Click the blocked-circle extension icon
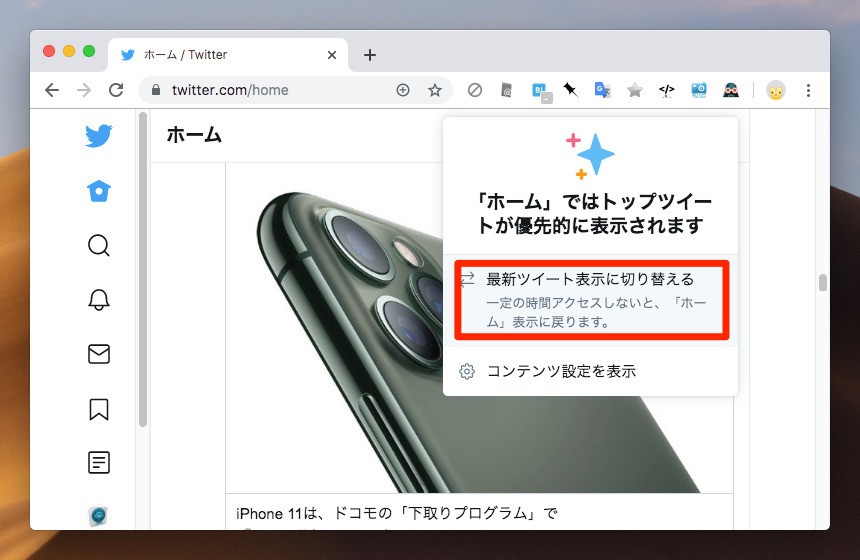 pyautogui.click(x=475, y=90)
